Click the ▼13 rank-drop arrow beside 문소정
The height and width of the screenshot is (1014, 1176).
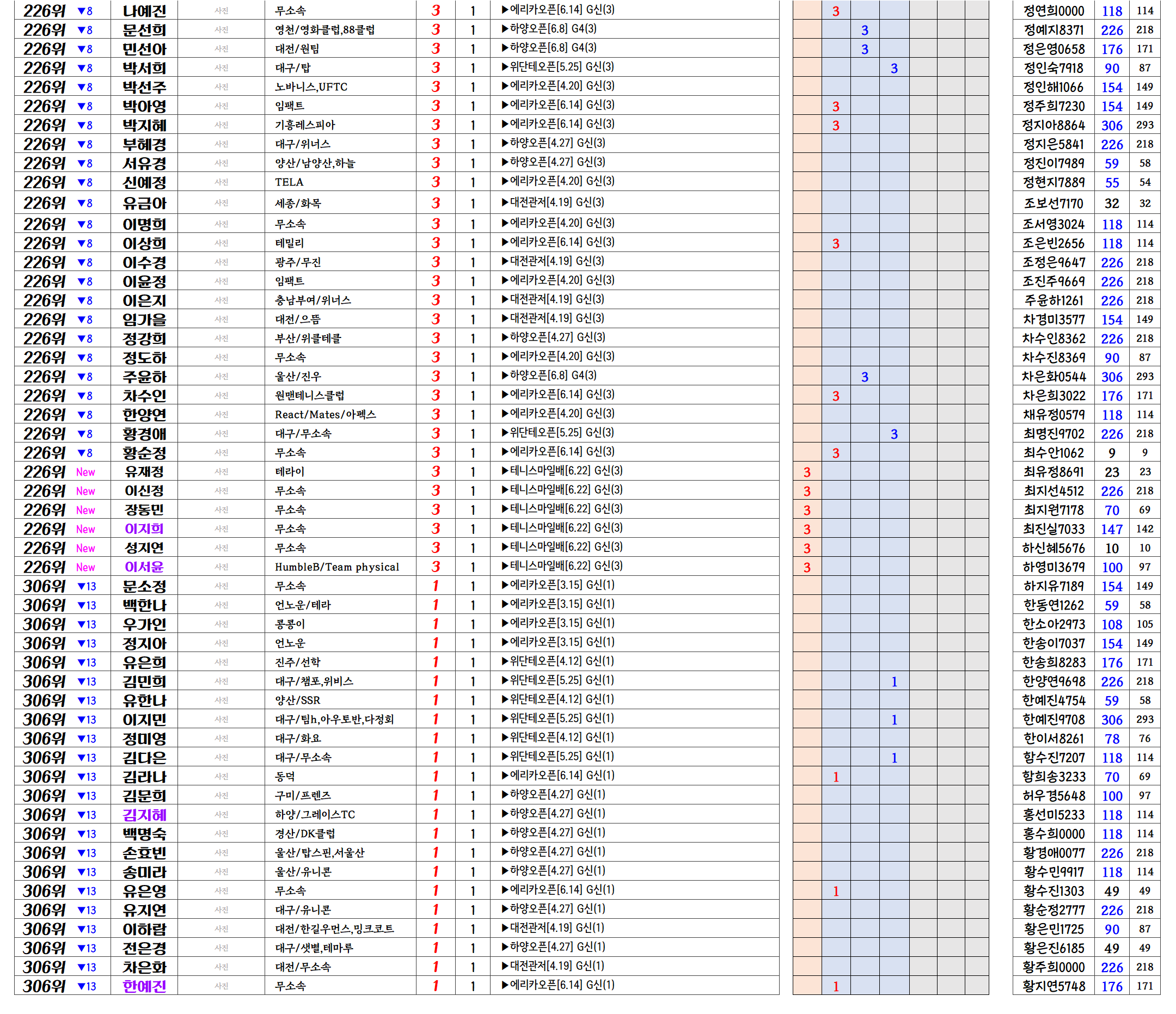[87, 586]
